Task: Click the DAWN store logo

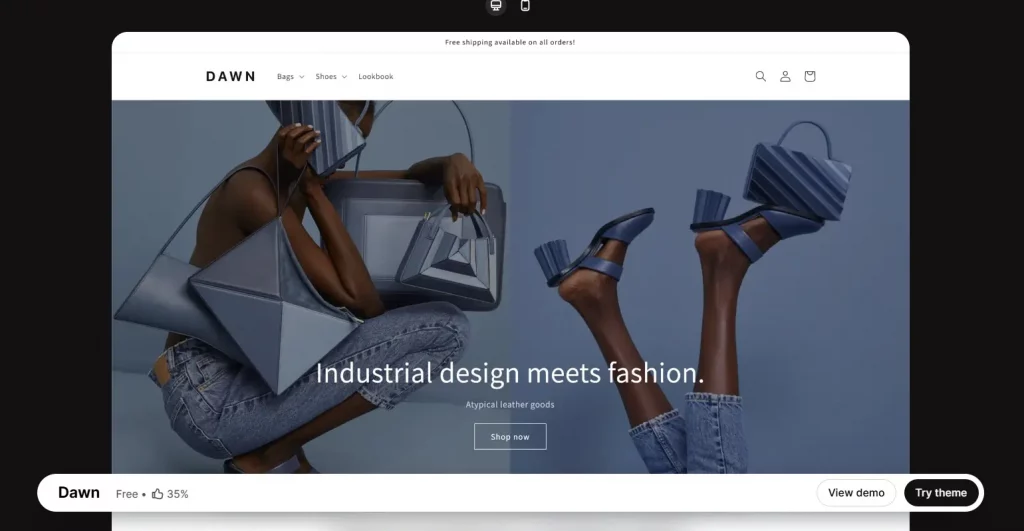Action: 231,76
